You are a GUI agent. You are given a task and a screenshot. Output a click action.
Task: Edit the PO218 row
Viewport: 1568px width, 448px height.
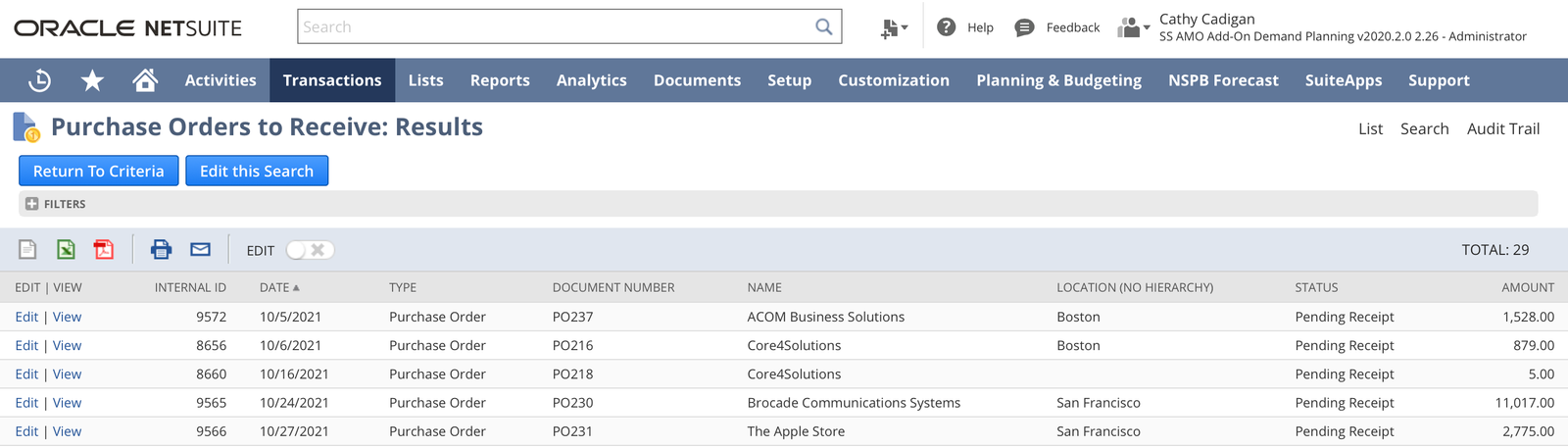tap(26, 373)
